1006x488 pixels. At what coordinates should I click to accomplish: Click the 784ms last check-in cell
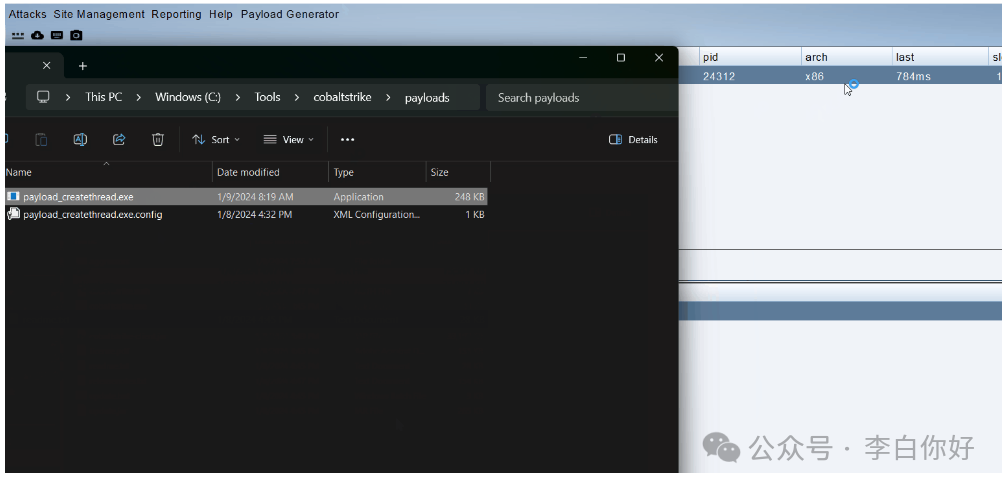(913, 76)
